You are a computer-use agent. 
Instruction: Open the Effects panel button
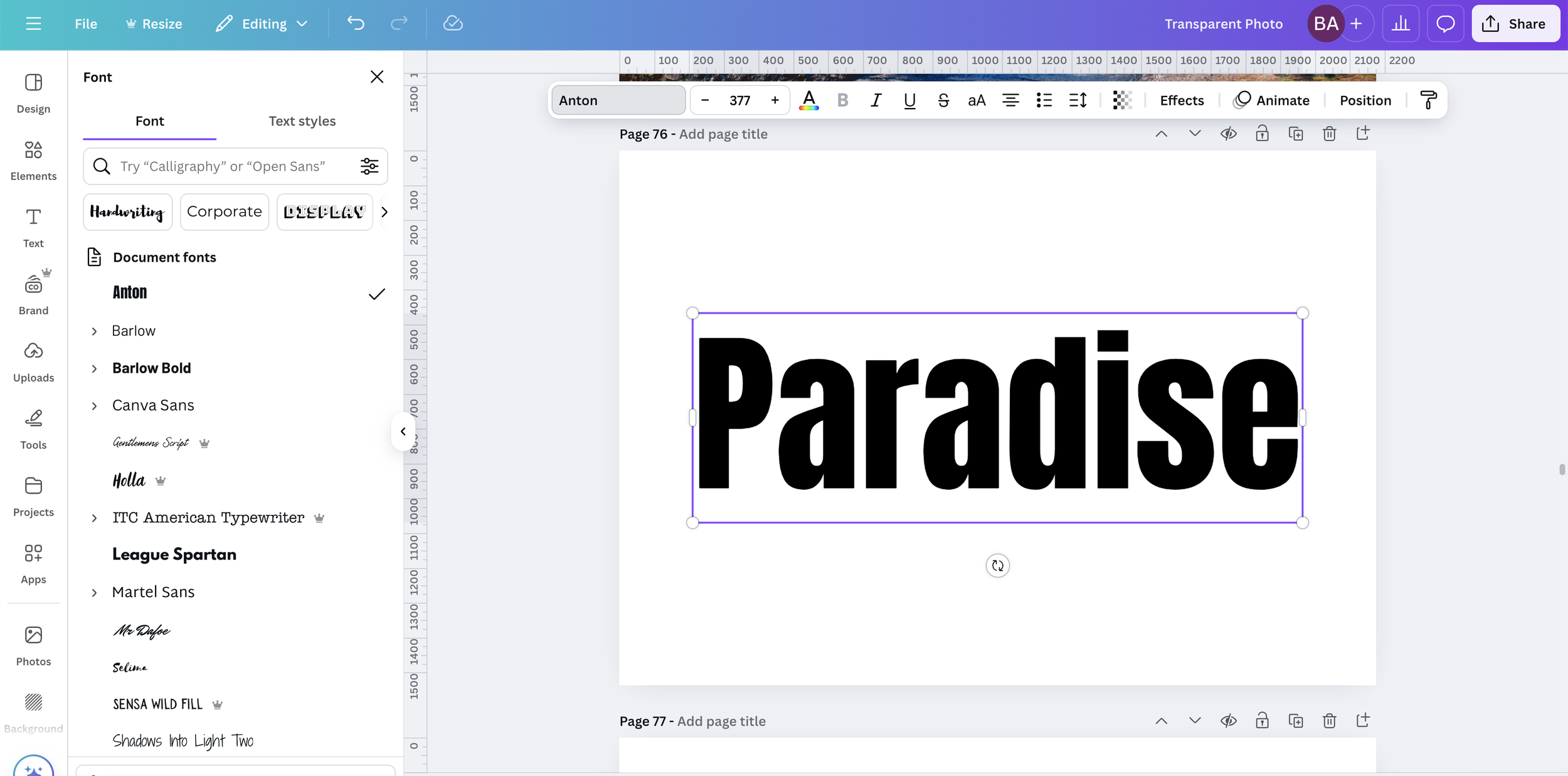click(1181, 100)
